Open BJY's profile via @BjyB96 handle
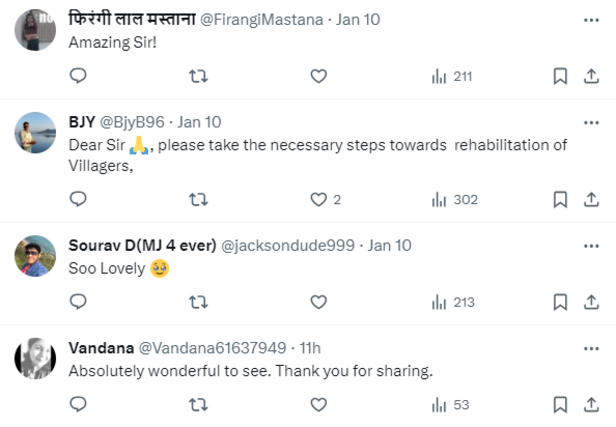This screenshot has width=616, height=427. [x=132, y=122]
